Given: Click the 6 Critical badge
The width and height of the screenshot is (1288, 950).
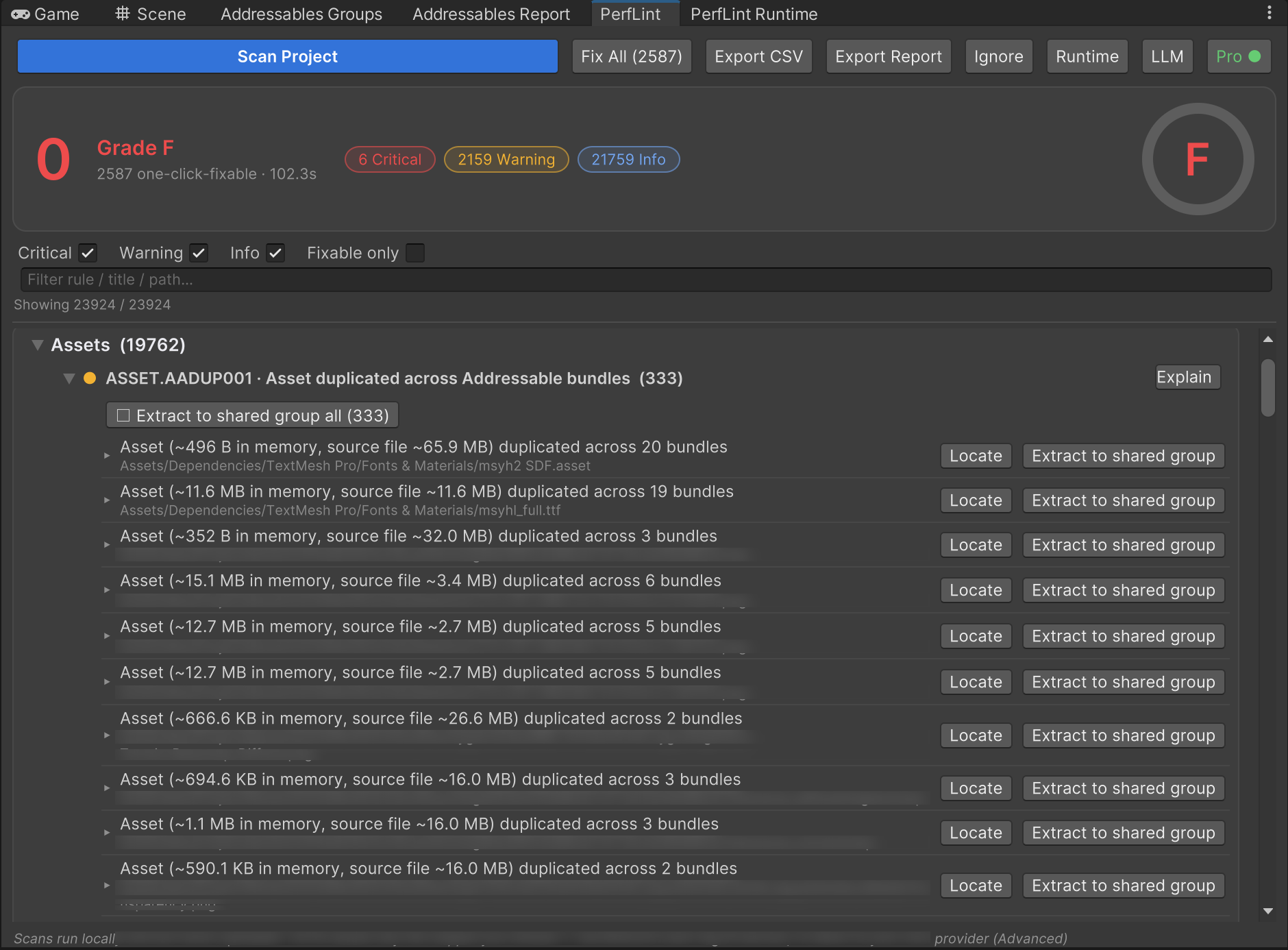Looking at the screenshot, I should pyautogui.click(x=390, y=159).
